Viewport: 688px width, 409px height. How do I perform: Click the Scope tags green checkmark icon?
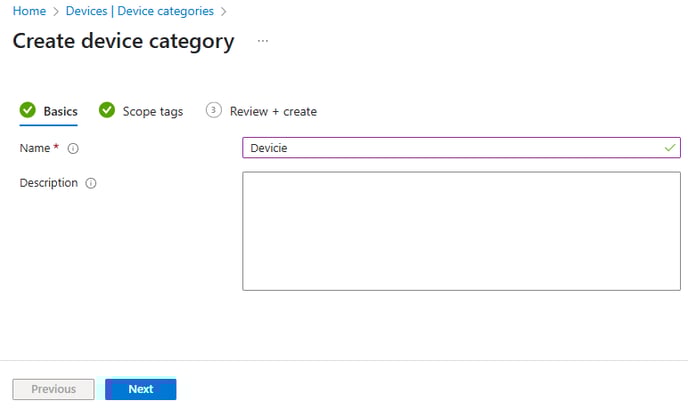pyautogui.click(x=107, y=110)
